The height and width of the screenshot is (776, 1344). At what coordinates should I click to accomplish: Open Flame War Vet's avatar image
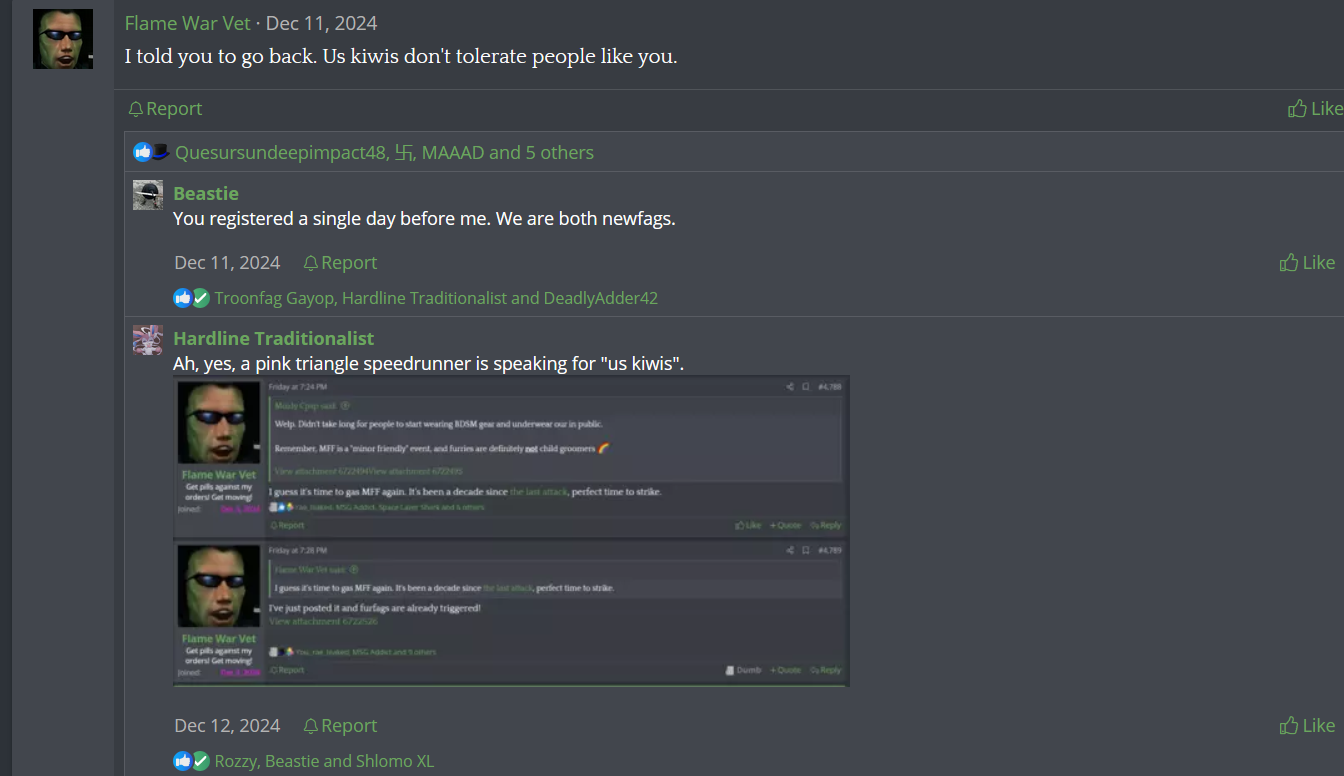click(63, 39)
